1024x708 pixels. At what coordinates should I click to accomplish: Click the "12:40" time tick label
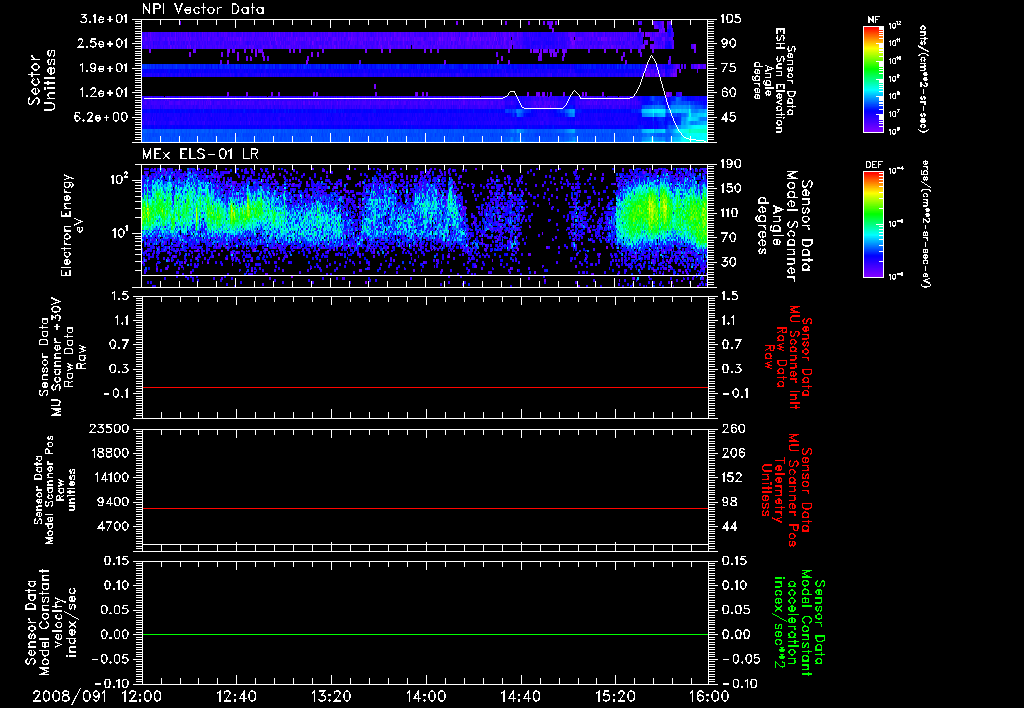tap(237, 697)
